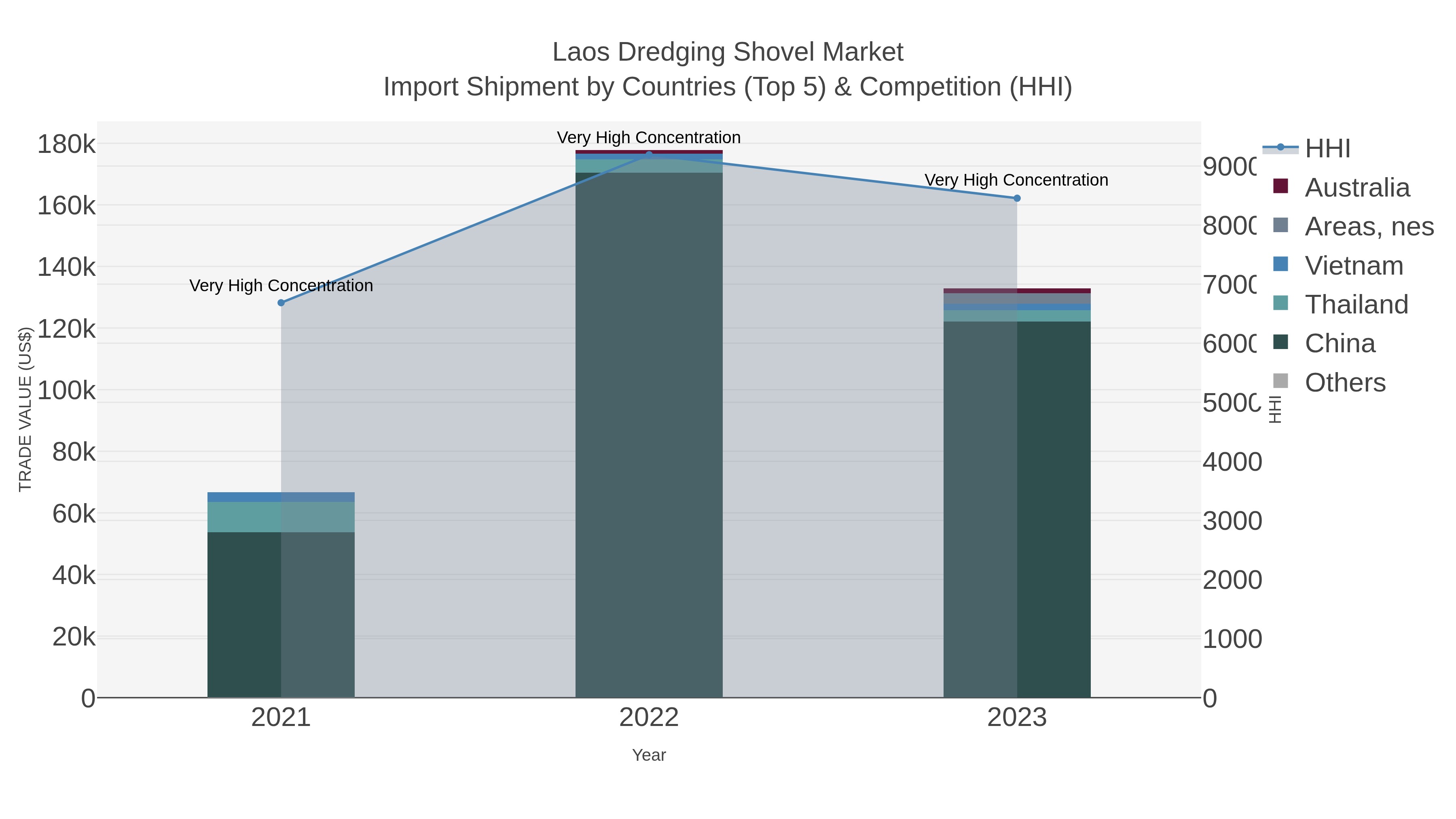Select the 2022 HHI data point
1456x819 pixels.
(x=649, y=154)
